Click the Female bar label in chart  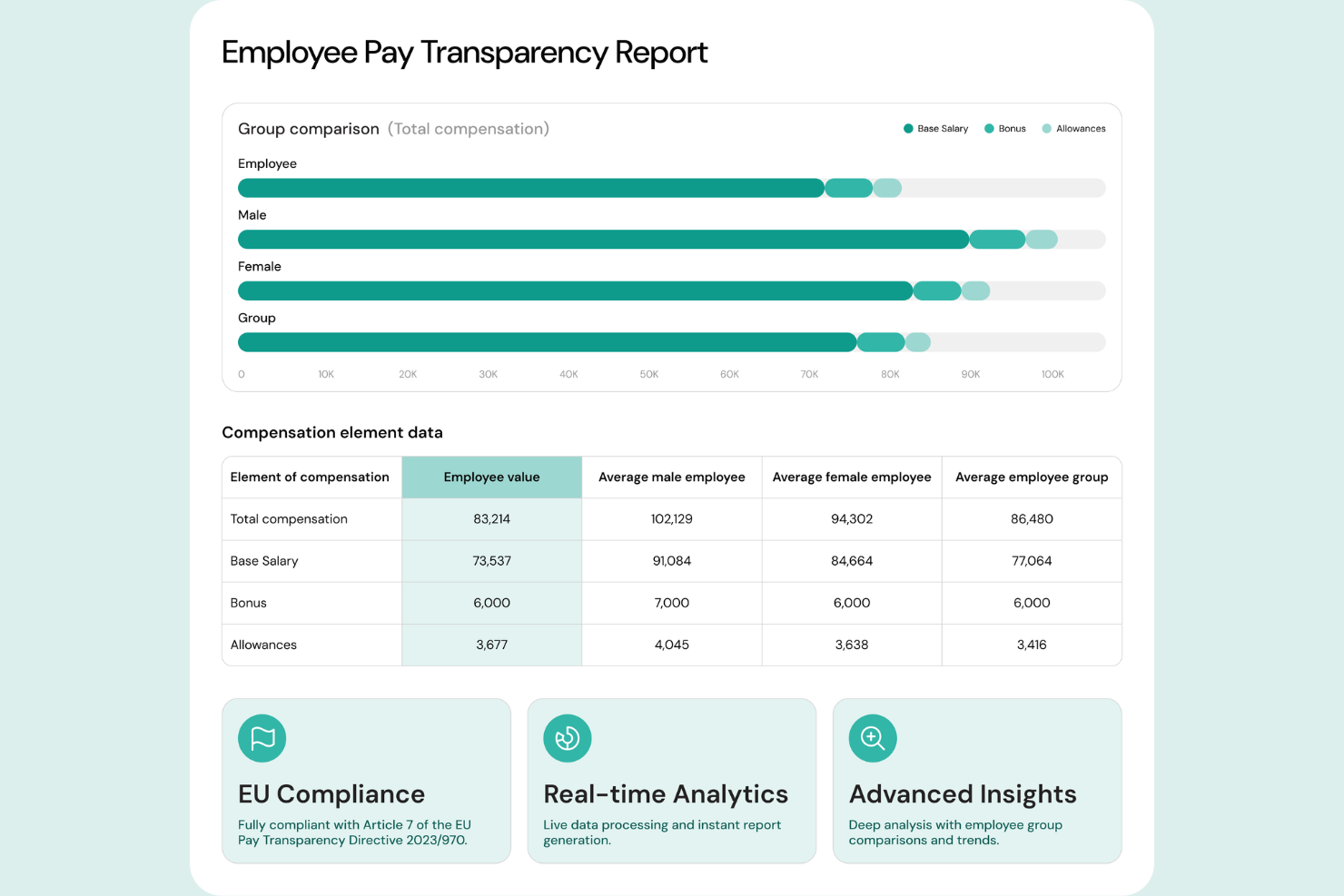point(260,267)
